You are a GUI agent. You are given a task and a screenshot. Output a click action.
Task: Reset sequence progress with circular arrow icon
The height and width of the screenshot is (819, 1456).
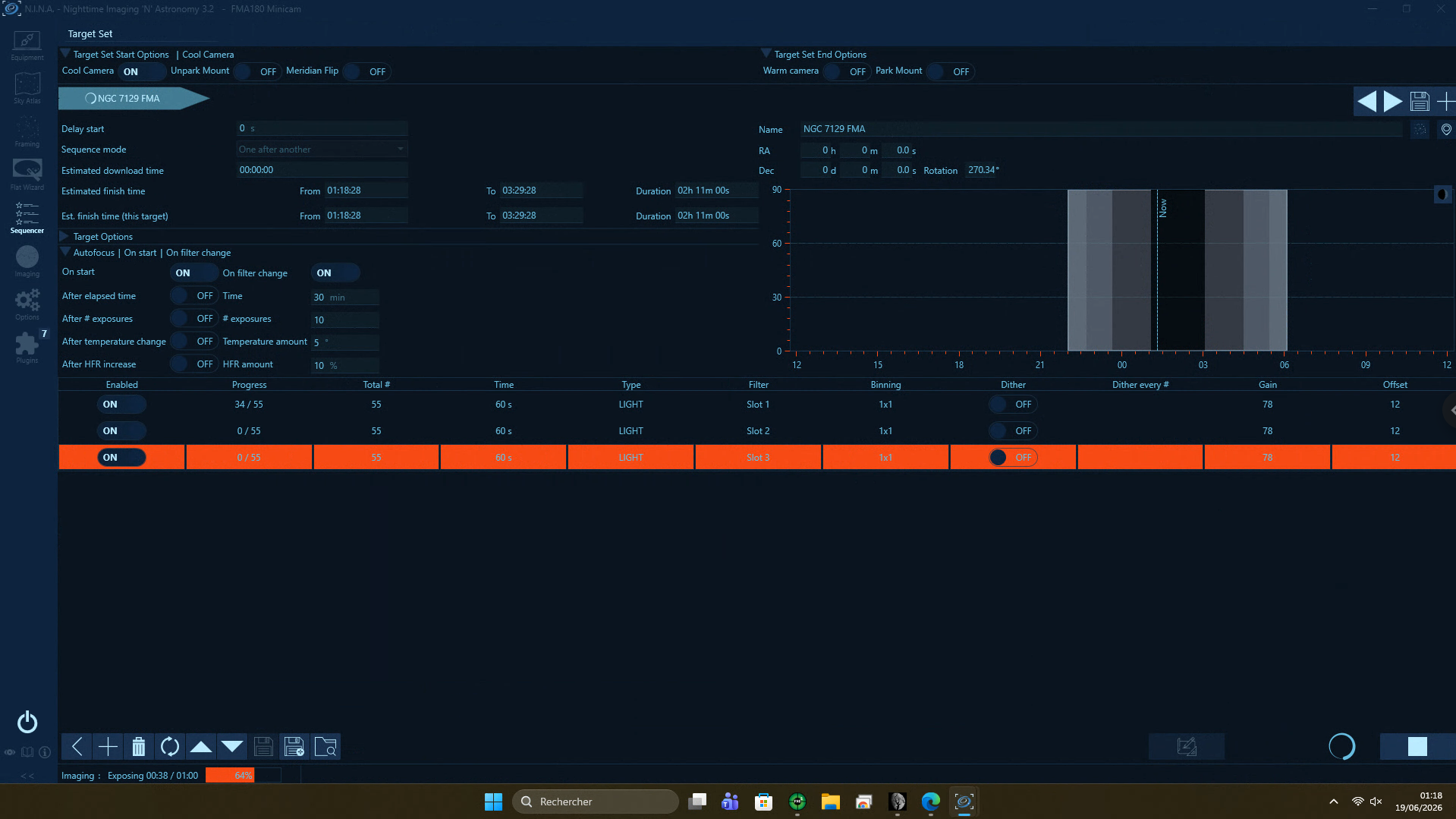click(170, 747)
